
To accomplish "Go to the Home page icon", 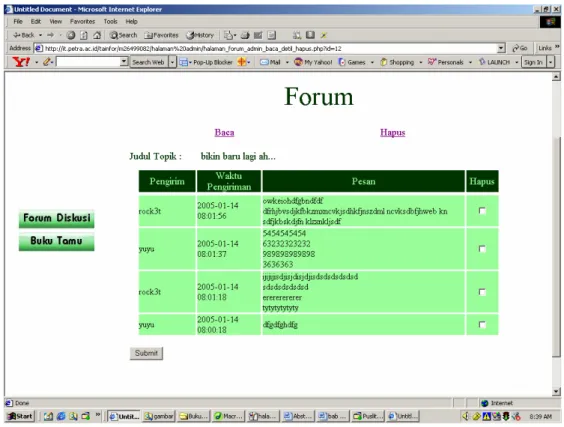I will click(97, 35).
